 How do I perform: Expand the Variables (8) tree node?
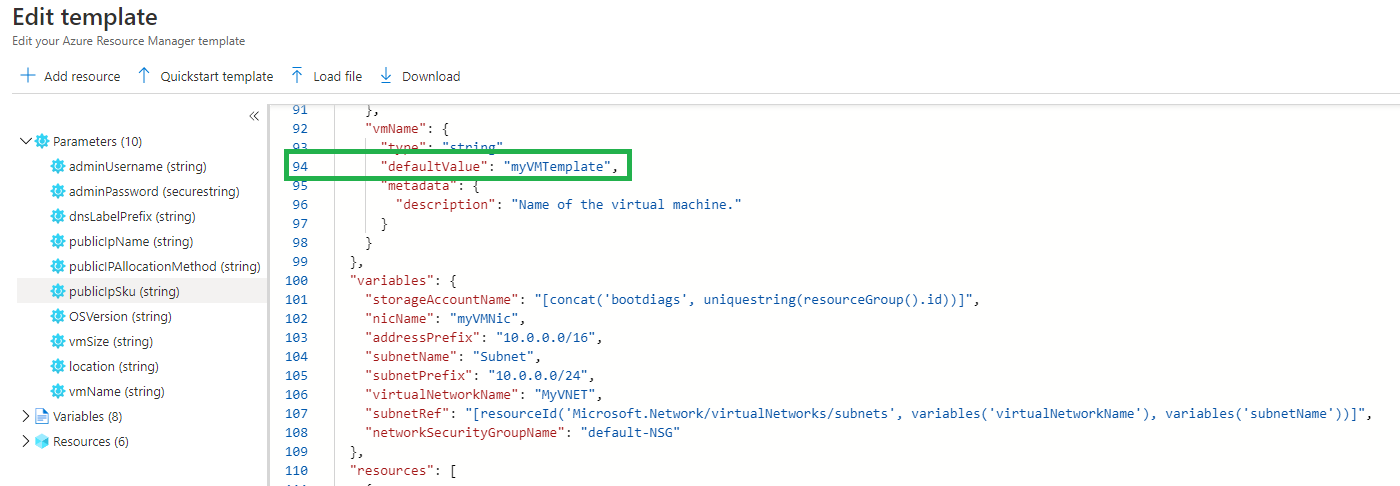[x=25, y=417]
